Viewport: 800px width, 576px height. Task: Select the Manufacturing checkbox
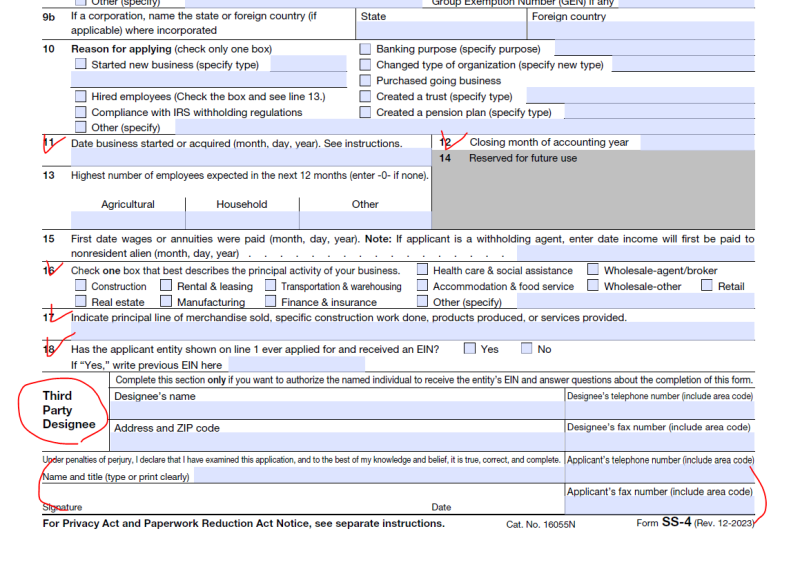tap(166, 301)
